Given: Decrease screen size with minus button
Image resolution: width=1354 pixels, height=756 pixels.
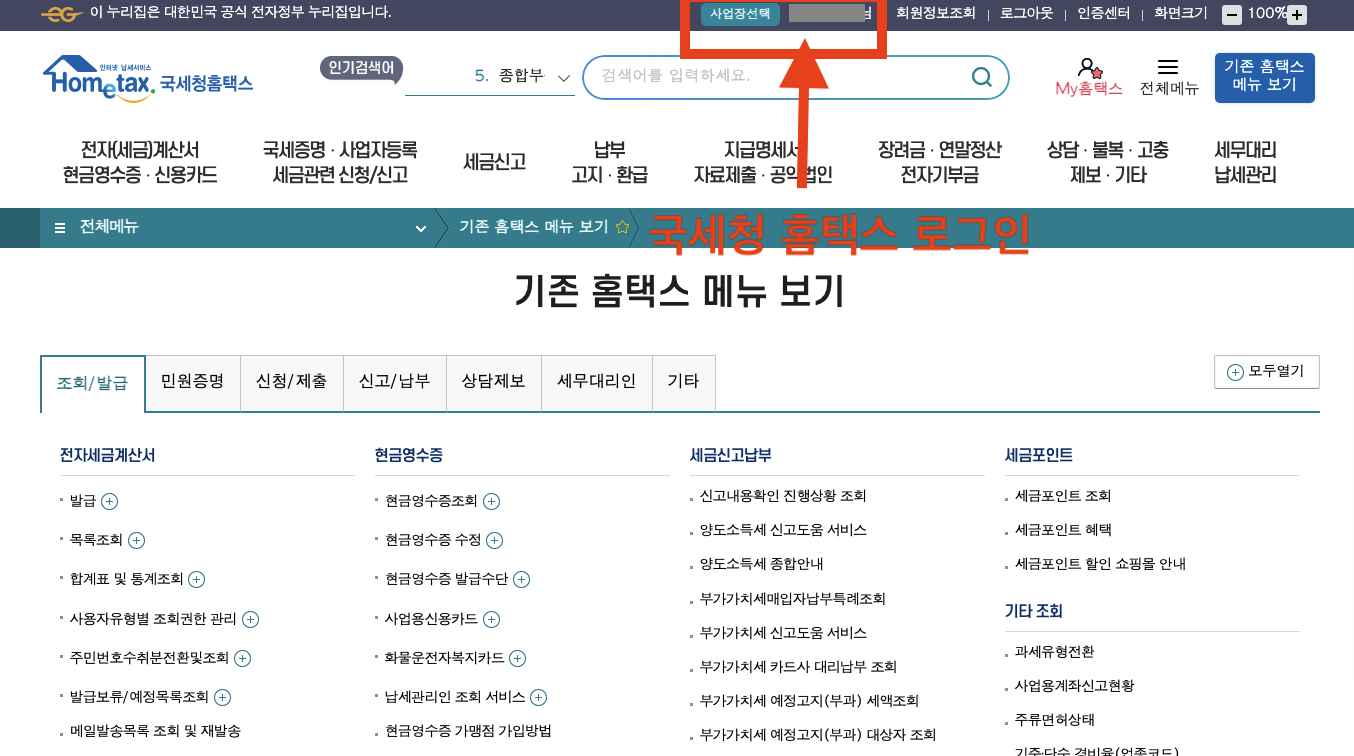Looking at the screenshot, I should coord(1232,14).
